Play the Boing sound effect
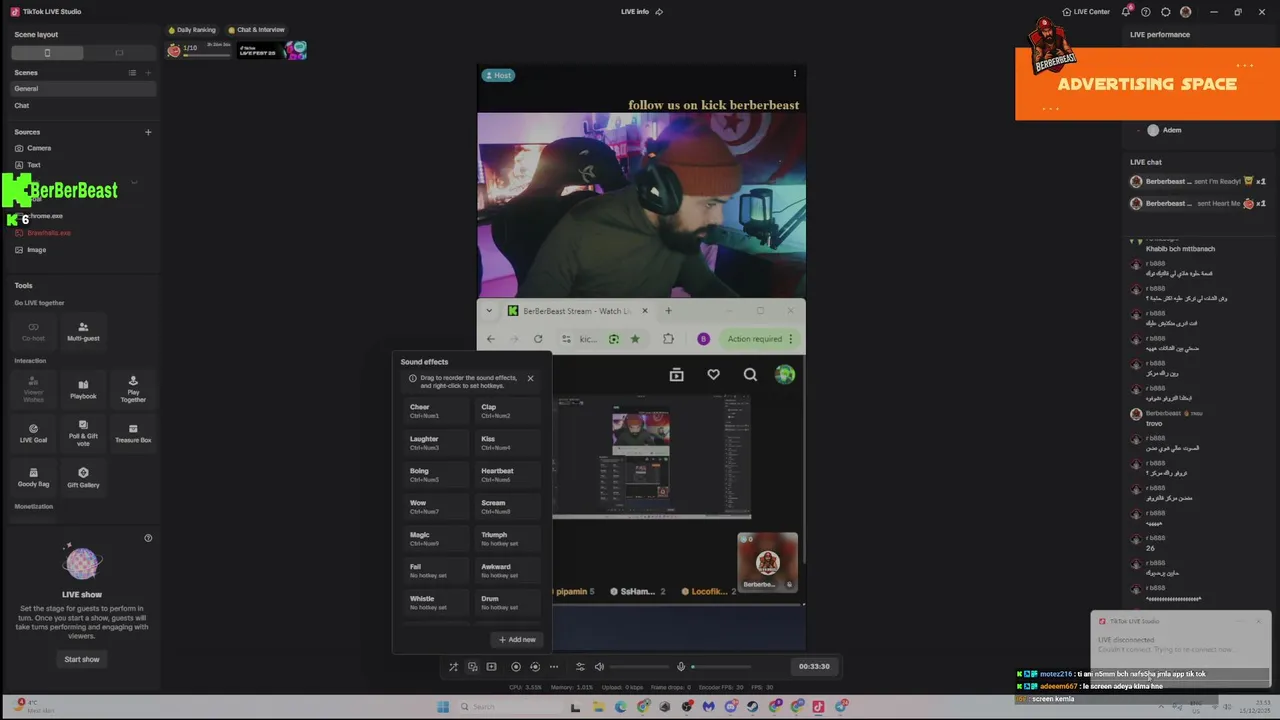 pyautogui.click(x=434, y=475)
